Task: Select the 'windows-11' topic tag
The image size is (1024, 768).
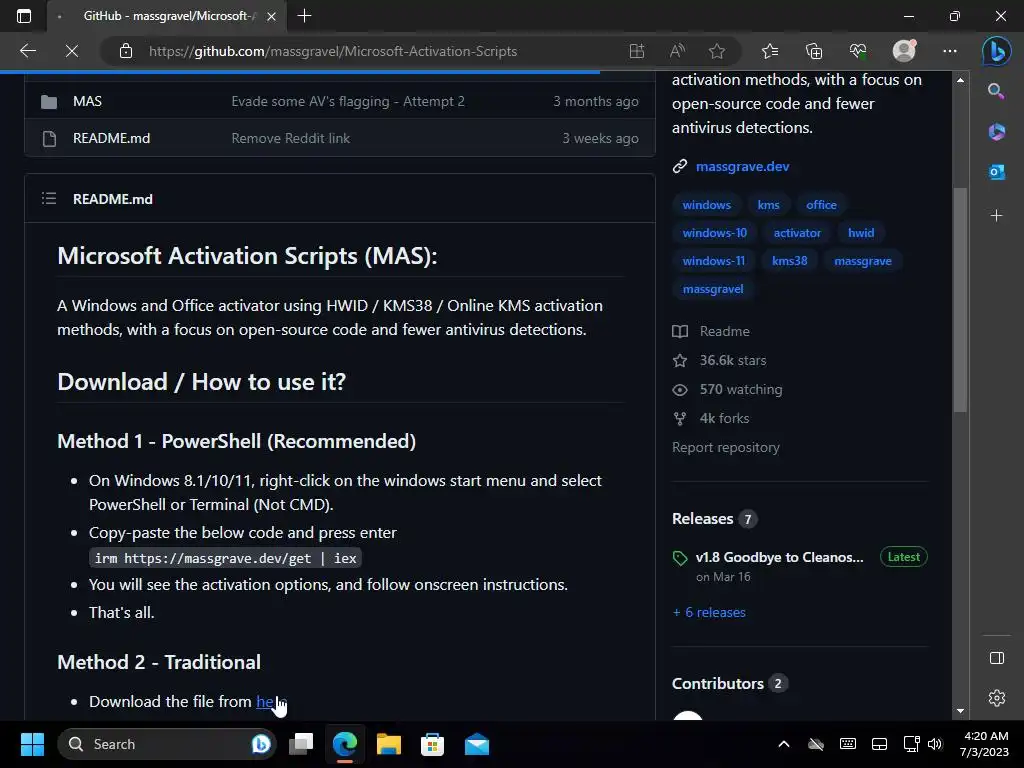Action: pos(714,261)
